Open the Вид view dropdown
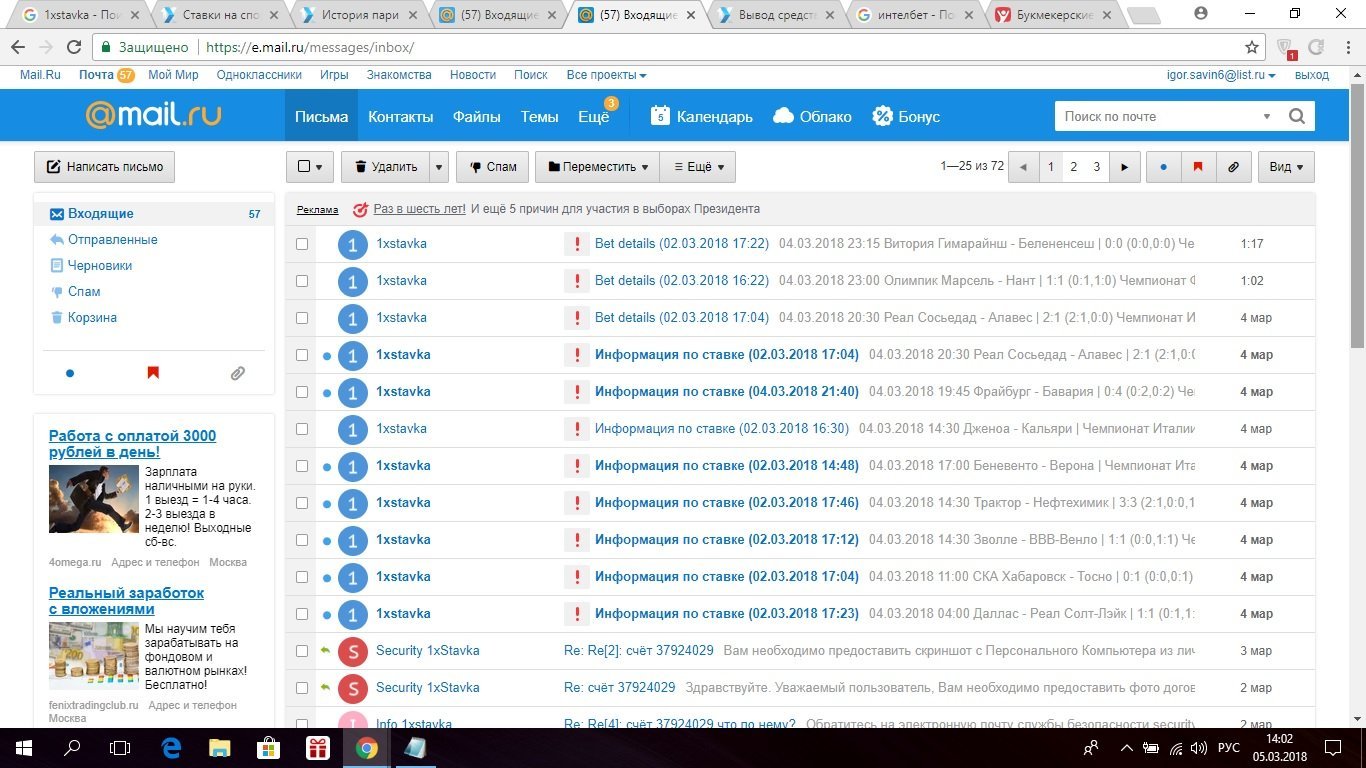This screenshot has height=768, width=1366. point(1285,167)
